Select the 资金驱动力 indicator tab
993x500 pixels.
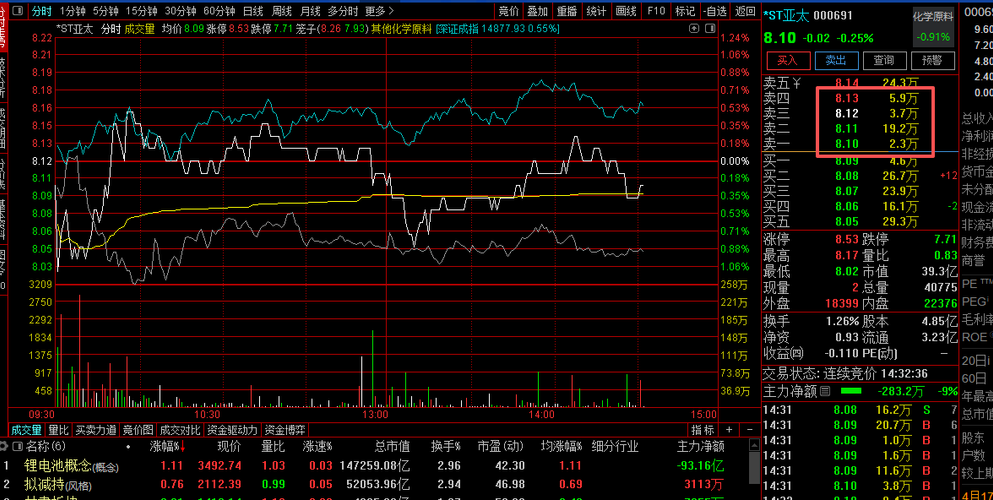[232, 430]
